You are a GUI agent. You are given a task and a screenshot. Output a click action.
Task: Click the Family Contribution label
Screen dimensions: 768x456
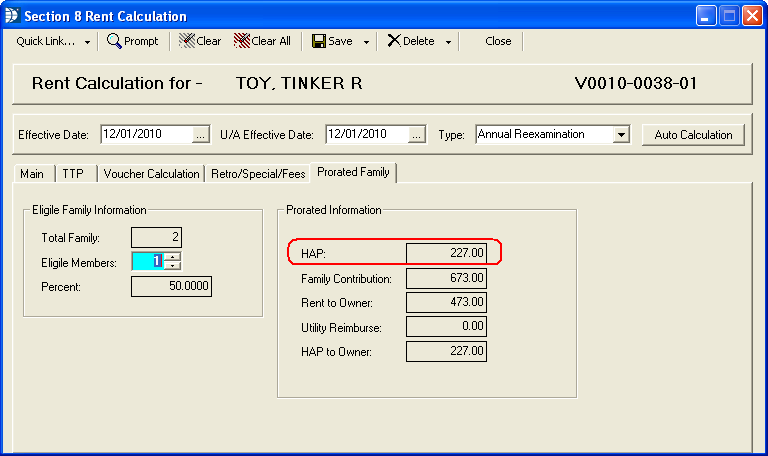tap(346, 279)
